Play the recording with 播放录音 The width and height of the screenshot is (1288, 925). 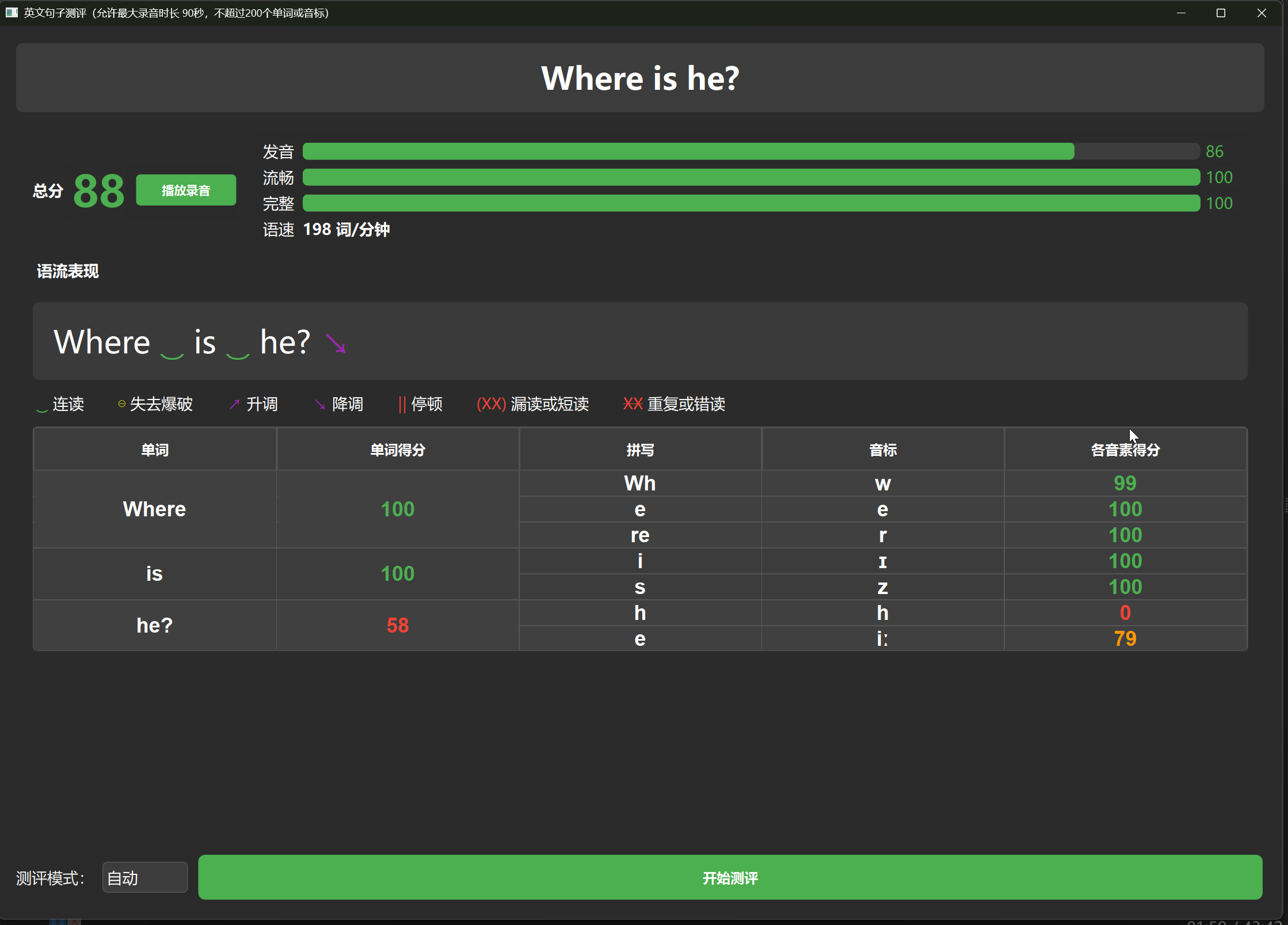pyautogui.click(x=186, y=190)
